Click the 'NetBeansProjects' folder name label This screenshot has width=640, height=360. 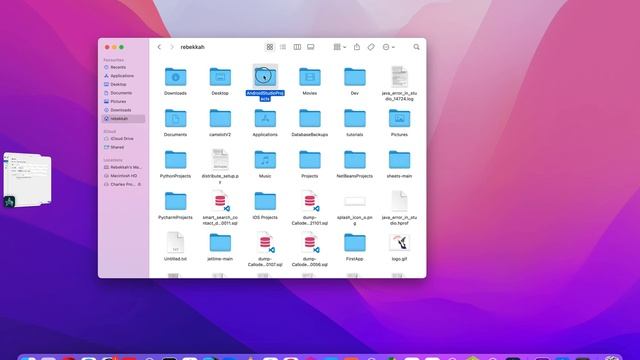pos(355,176)
